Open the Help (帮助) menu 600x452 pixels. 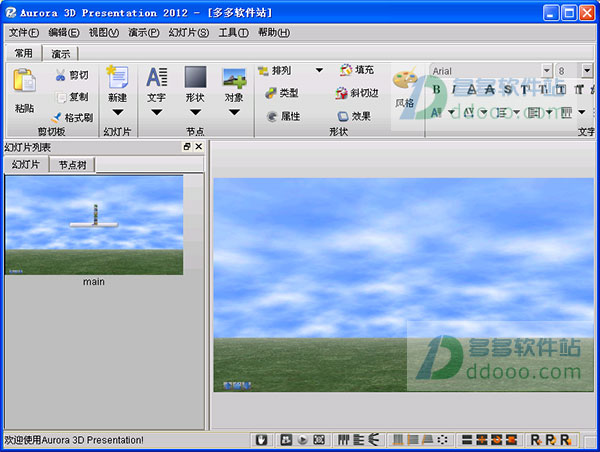[x=274, y=33]
